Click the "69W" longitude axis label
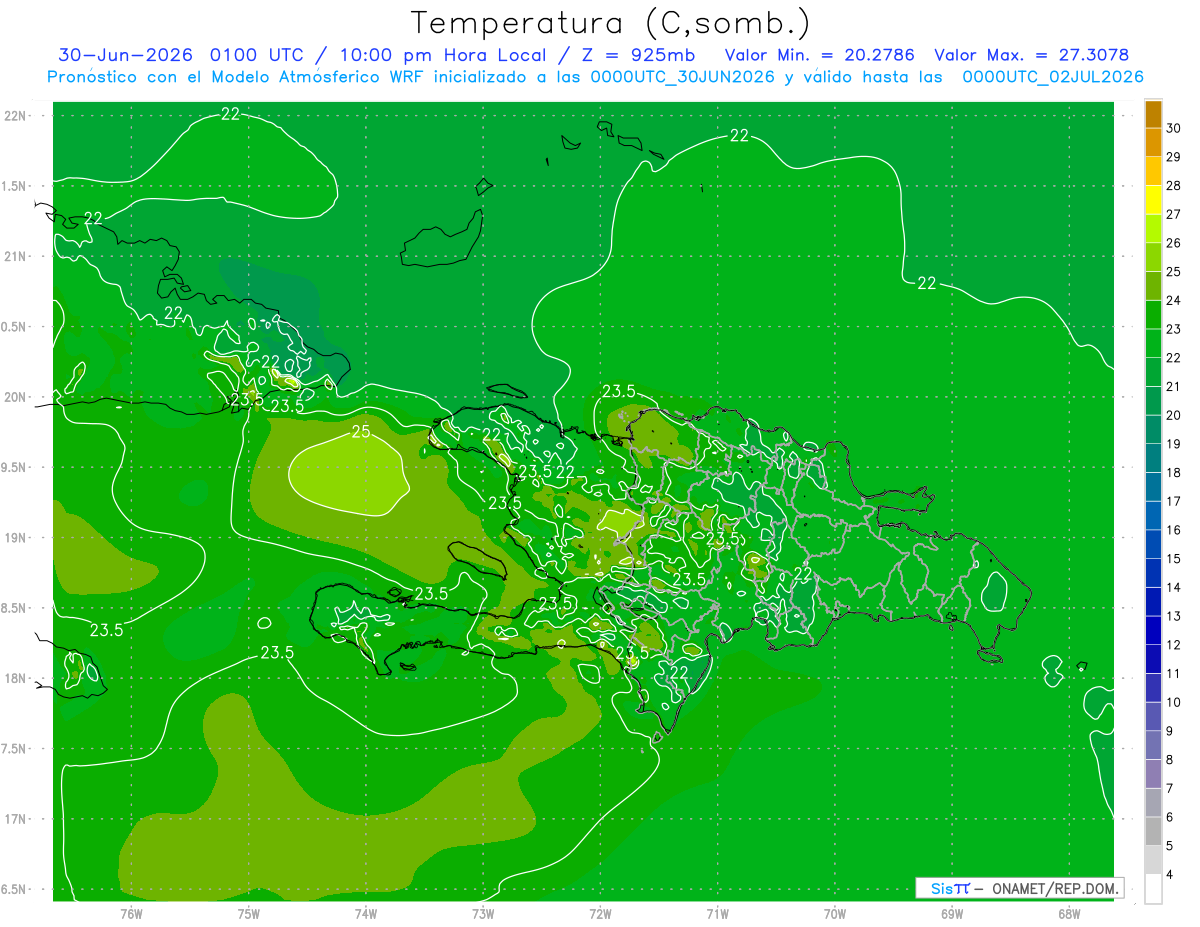 pos(952,913)
